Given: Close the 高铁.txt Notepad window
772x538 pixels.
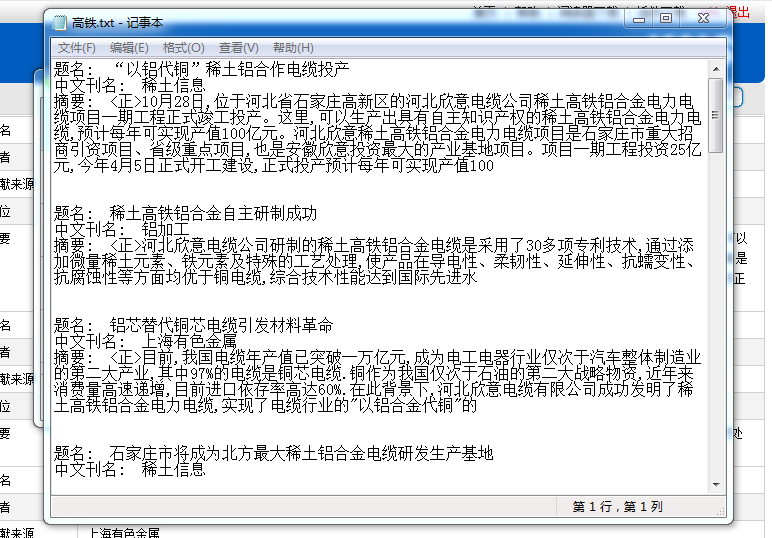Looking at the screenshot, I should pyautogui.click(x=703, y=19).
